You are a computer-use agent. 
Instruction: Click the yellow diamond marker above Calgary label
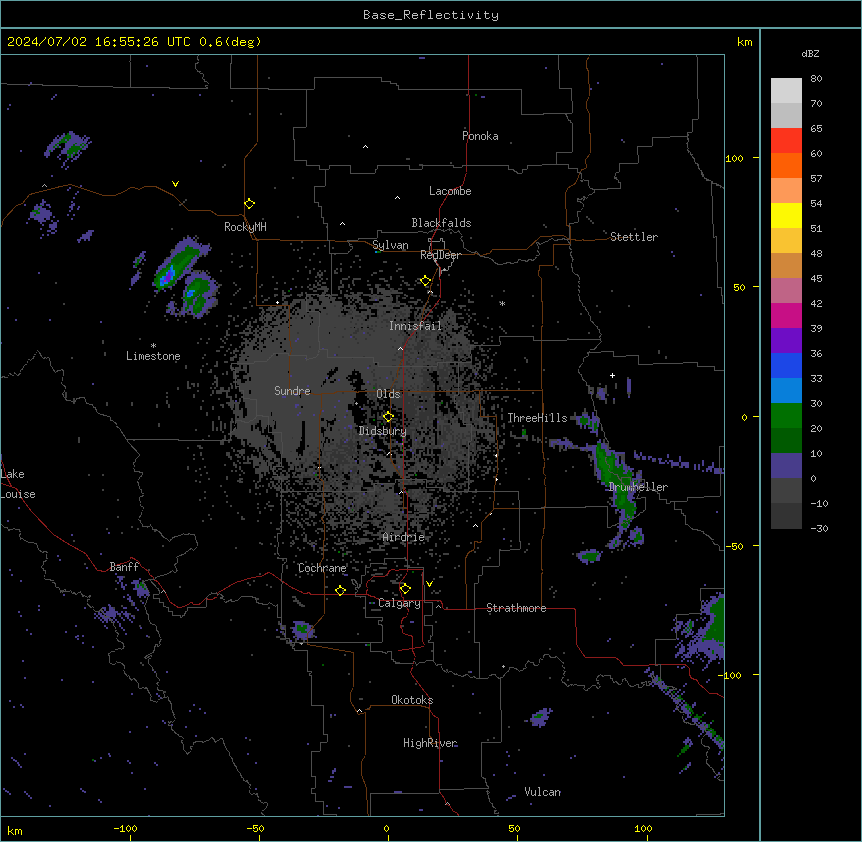point(405,589)
